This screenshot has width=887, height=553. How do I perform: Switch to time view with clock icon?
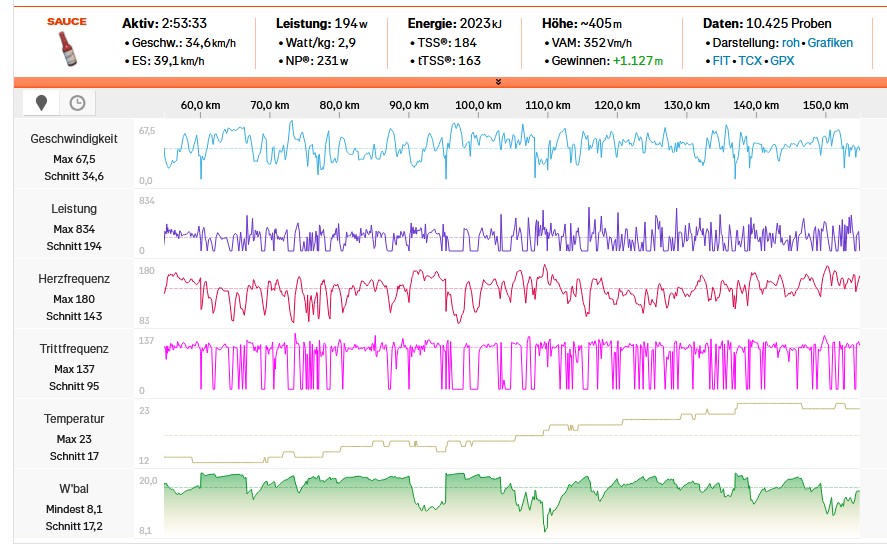[77, 103]
